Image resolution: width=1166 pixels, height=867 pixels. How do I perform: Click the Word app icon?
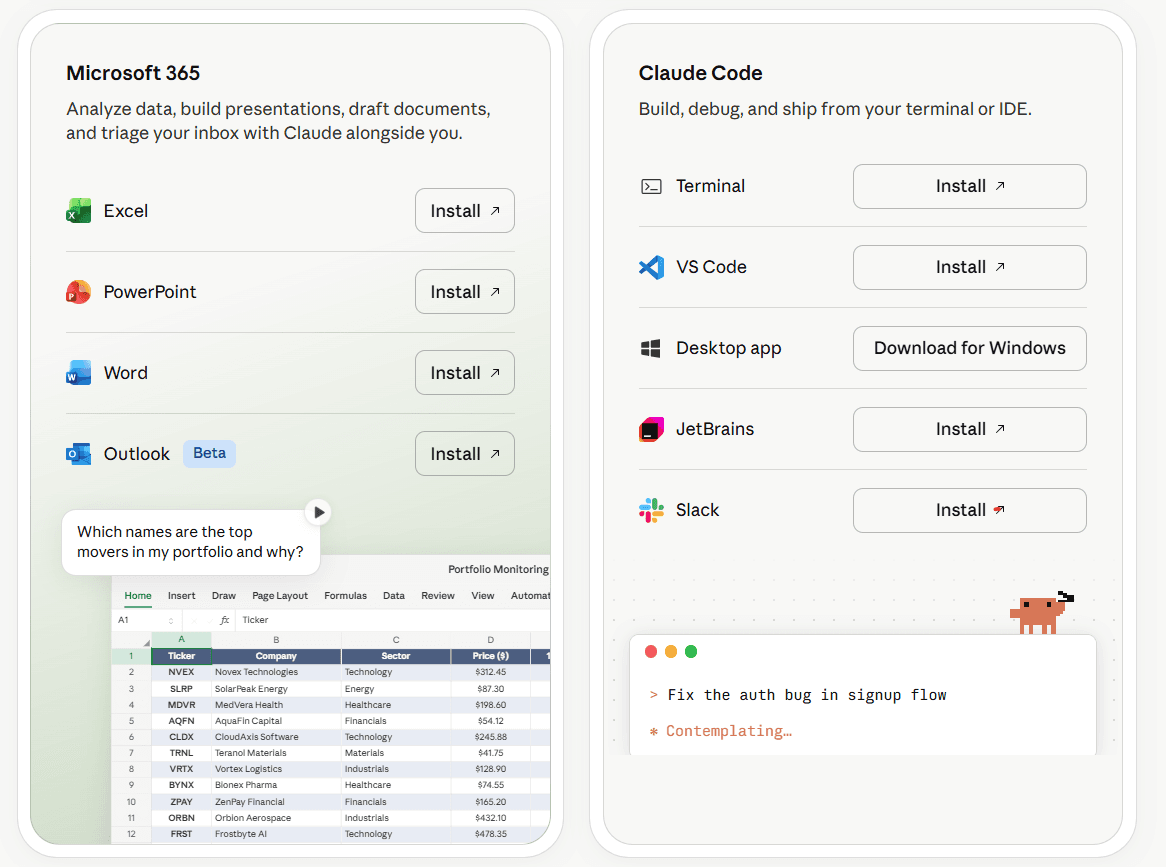click(x=79, y=373)
